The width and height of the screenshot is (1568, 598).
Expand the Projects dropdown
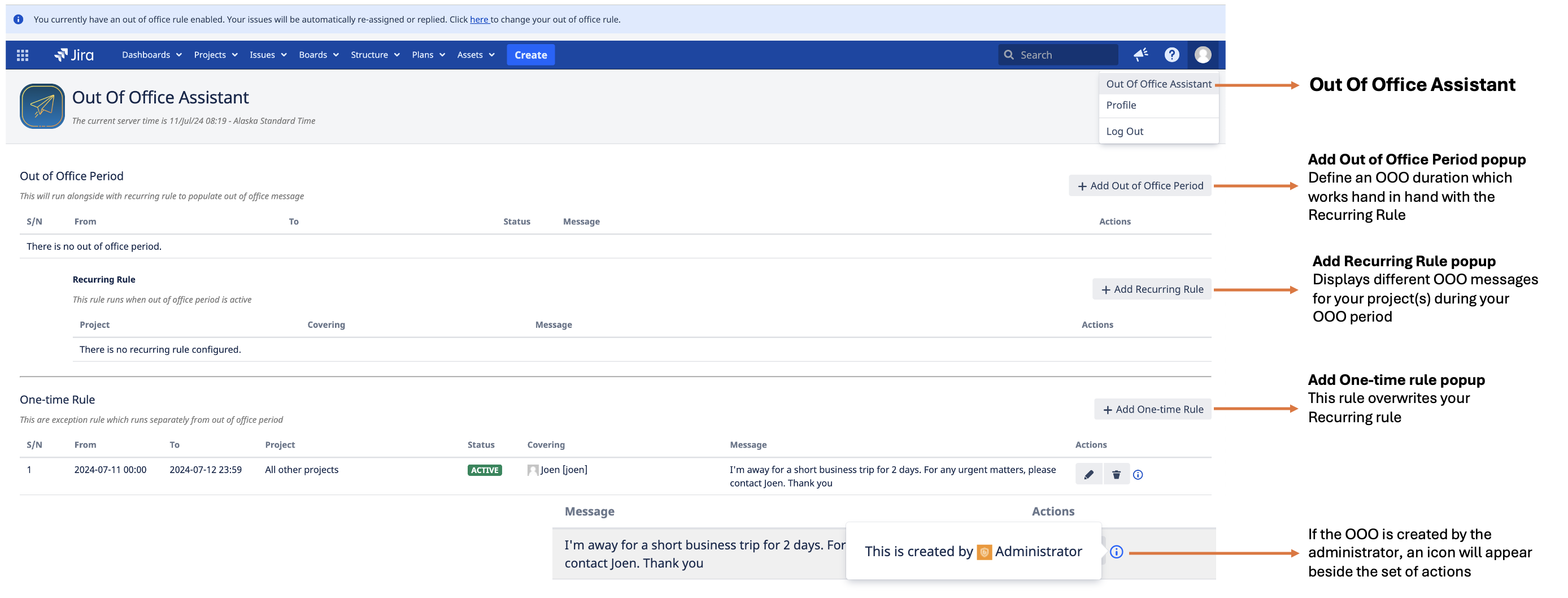tap(215, 55)
